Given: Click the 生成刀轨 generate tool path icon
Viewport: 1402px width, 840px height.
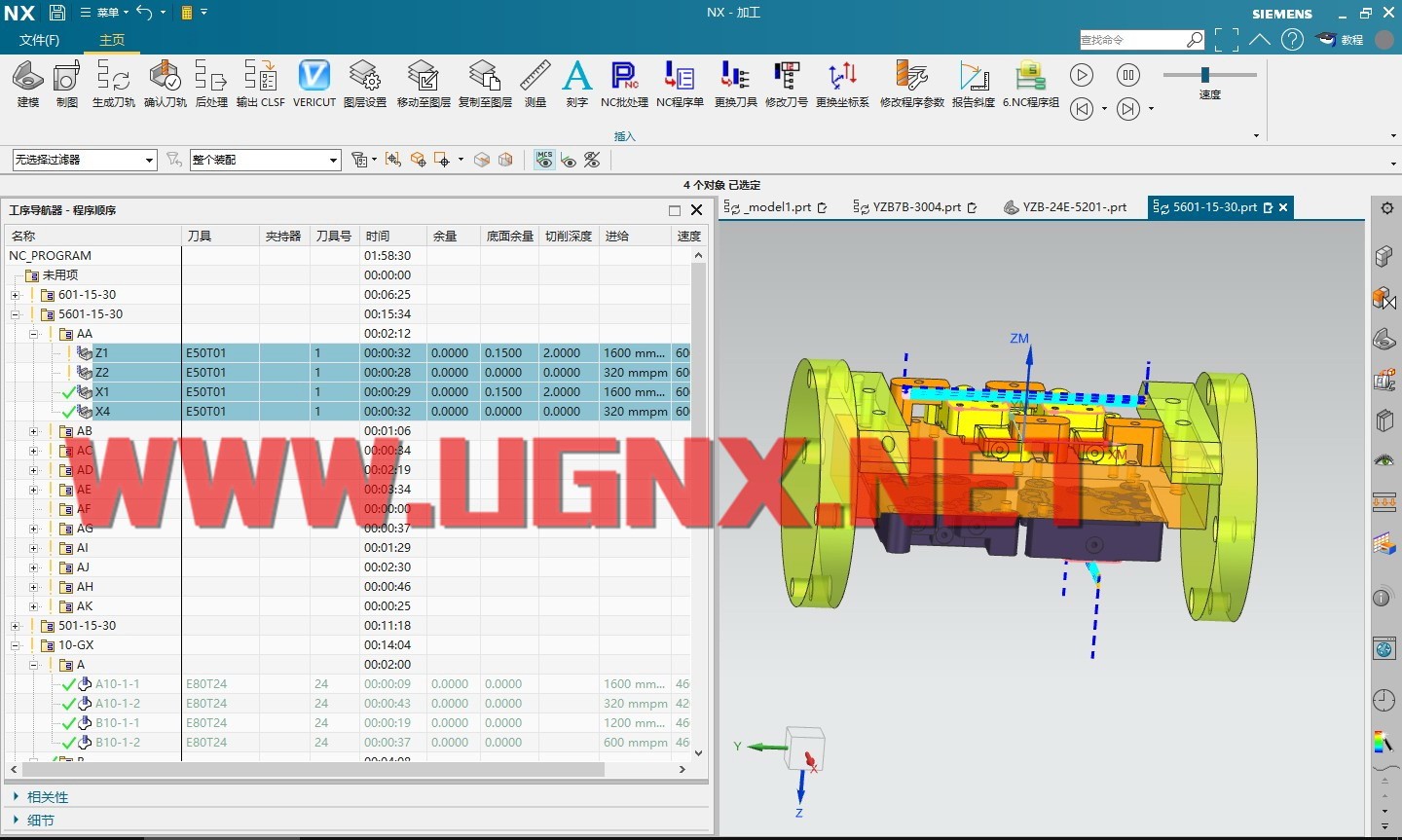Looking at the screenshot, I should tap(114, 84).
